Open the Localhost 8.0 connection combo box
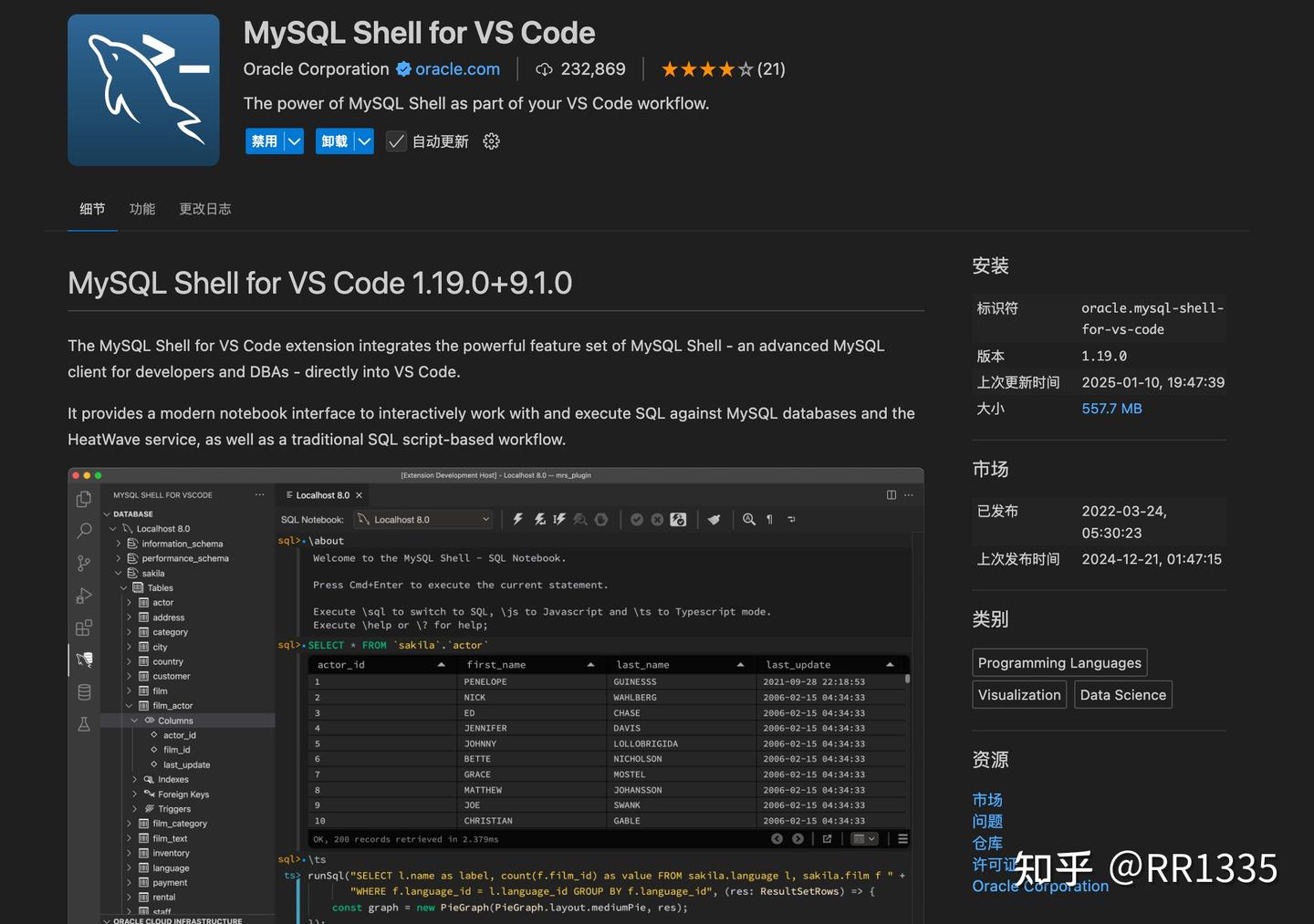This screenshot has height=924, width=1314. click(422, 519)
